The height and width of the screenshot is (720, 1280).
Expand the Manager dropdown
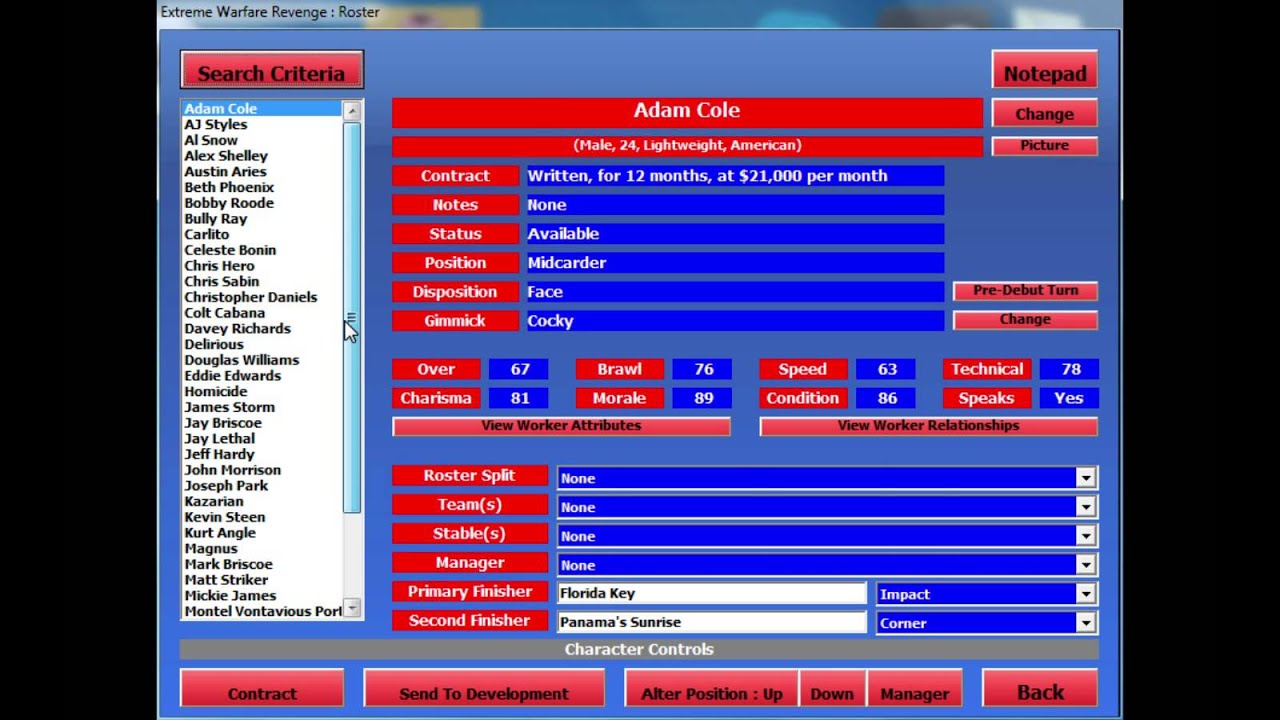pos(1085,565)
